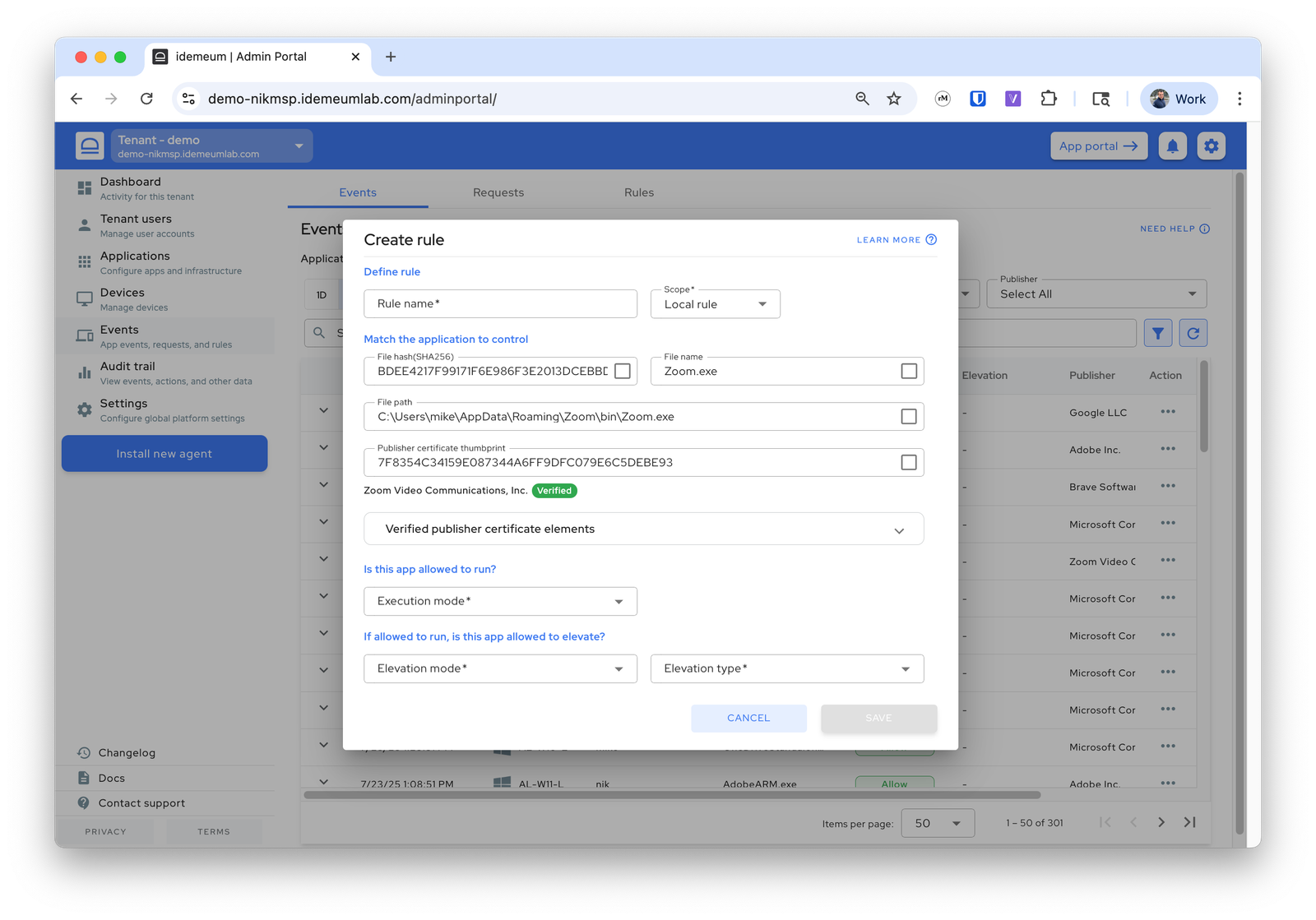Click the notifications bell icon
Viewport: 1316px width, 920px height.
(1172, 146)
